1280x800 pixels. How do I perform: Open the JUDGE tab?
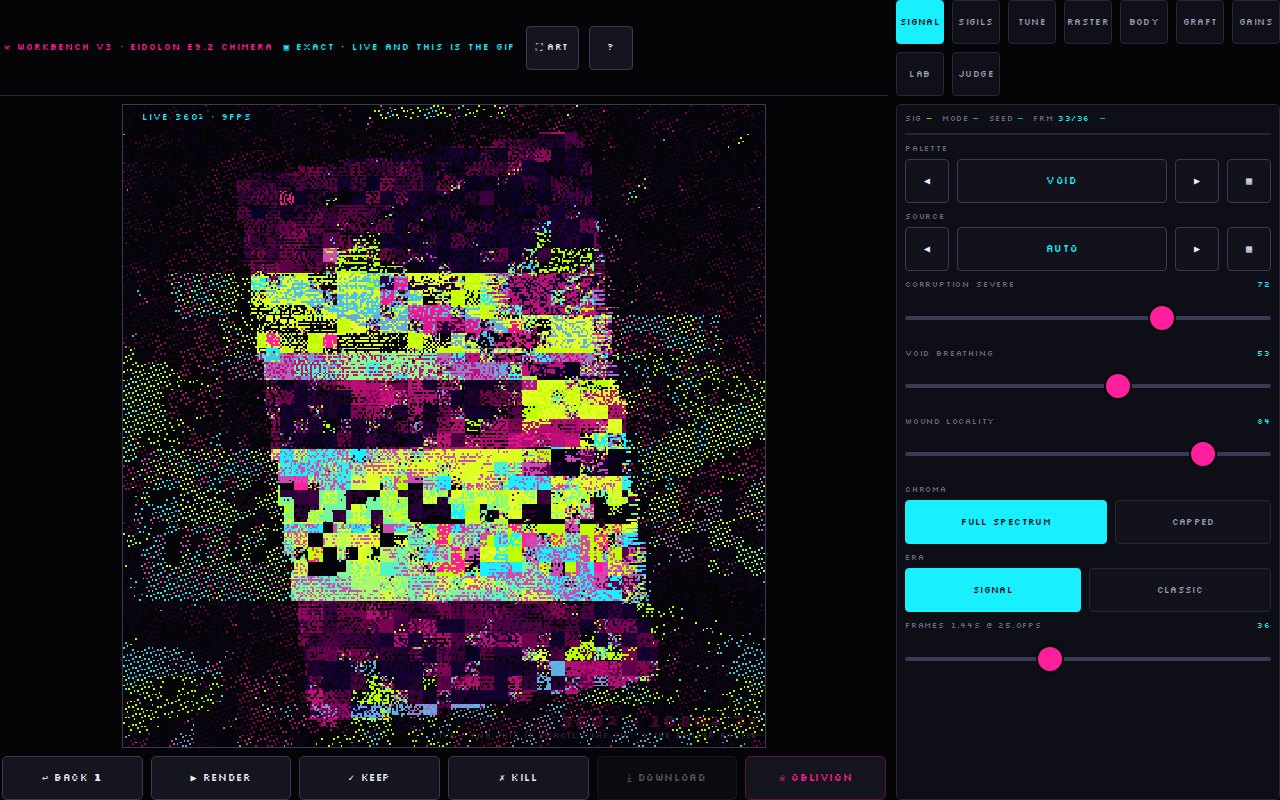click(976, 74)
